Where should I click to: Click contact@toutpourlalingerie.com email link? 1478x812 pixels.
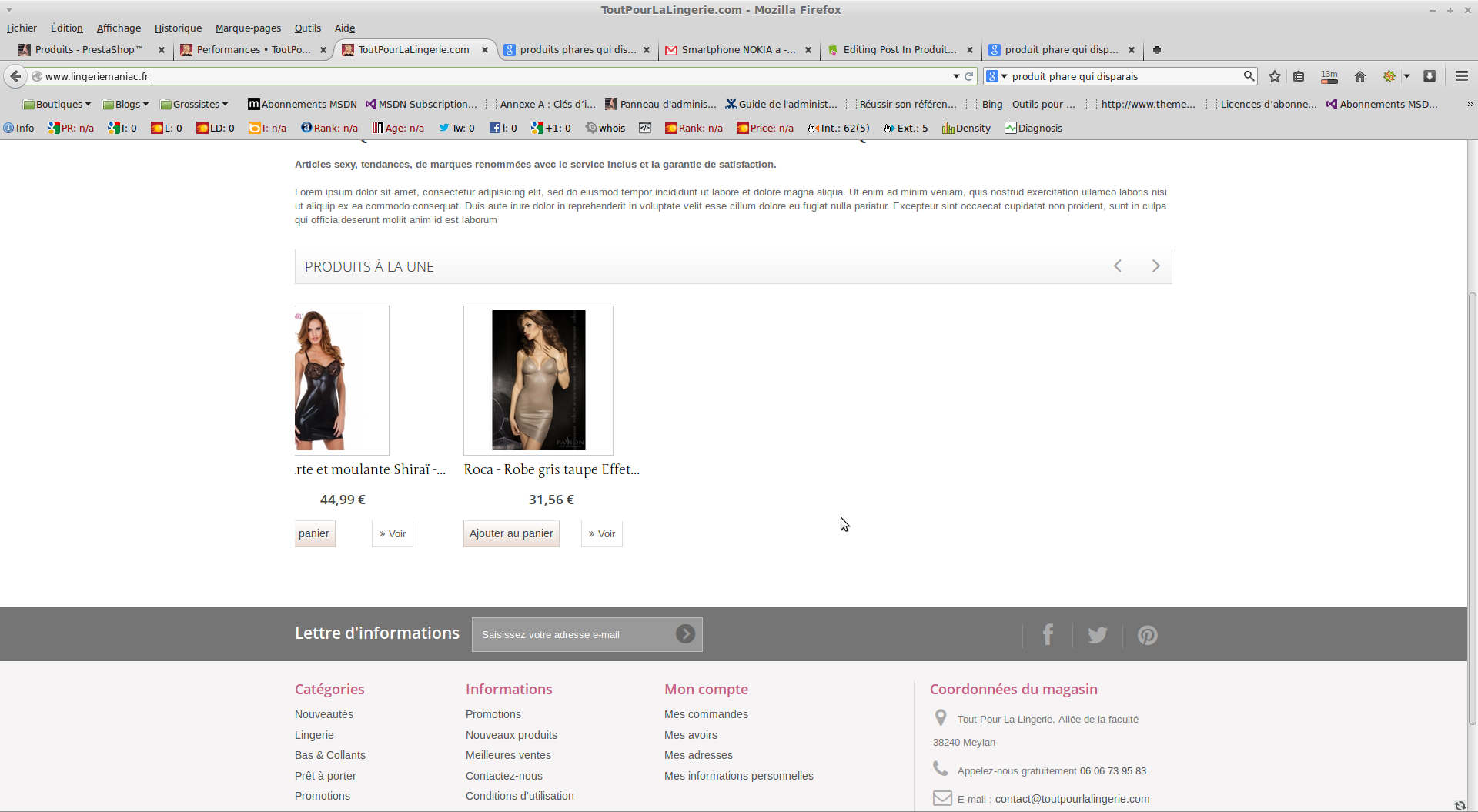(1072, 799)
